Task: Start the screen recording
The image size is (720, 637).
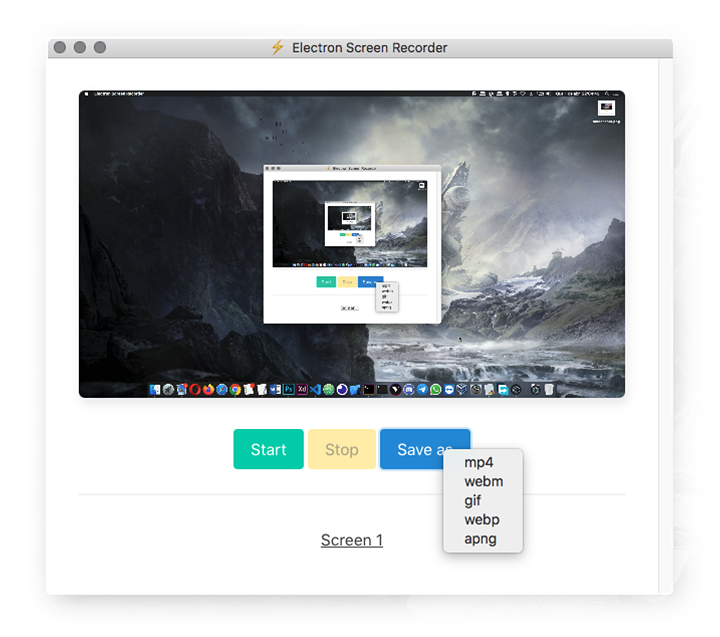Action: click(x=268, y=449)
